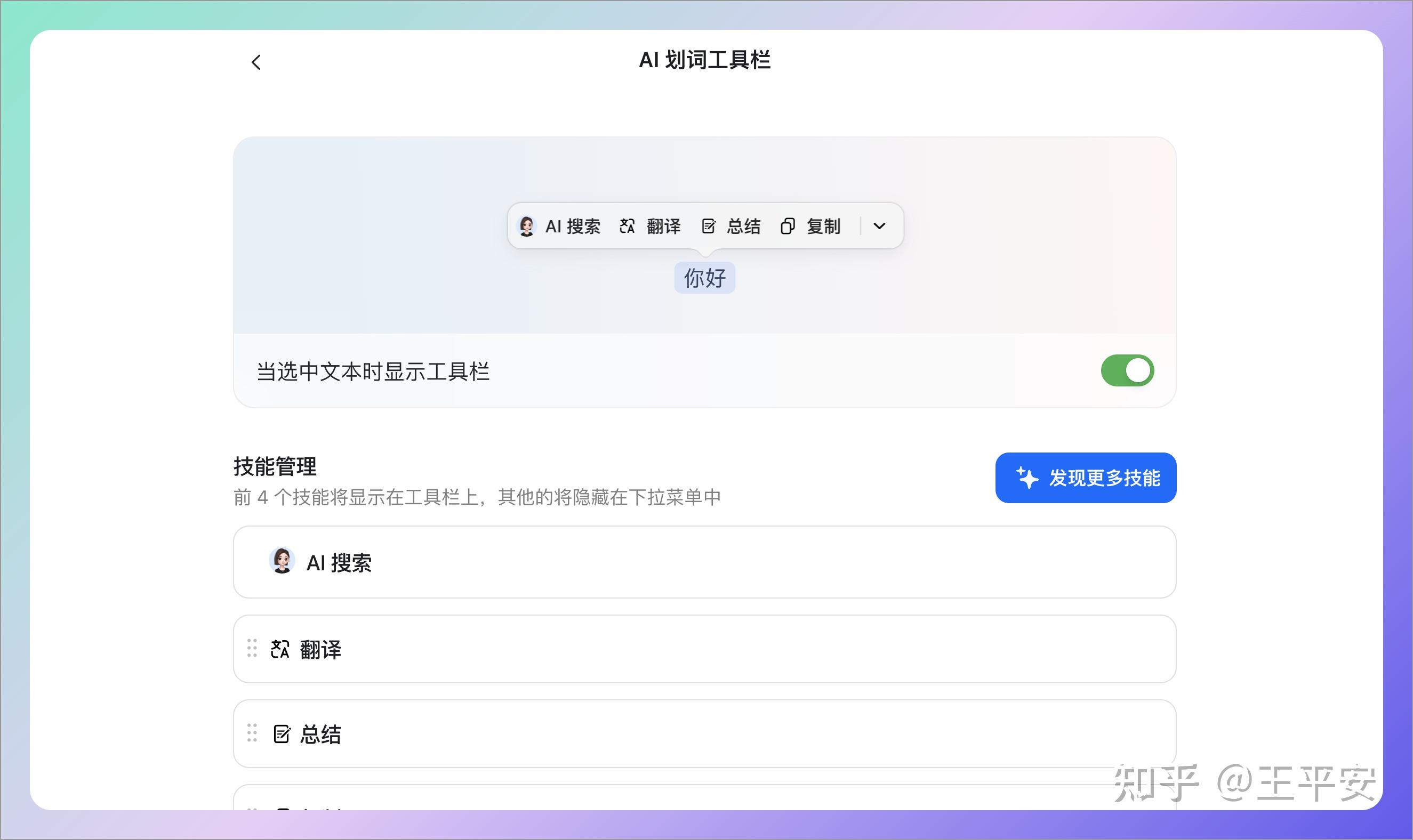Viewport: 1413px width, 840px height.
Task: Select 复制 text in preview toolbar
Action: [x=824, y=227]
